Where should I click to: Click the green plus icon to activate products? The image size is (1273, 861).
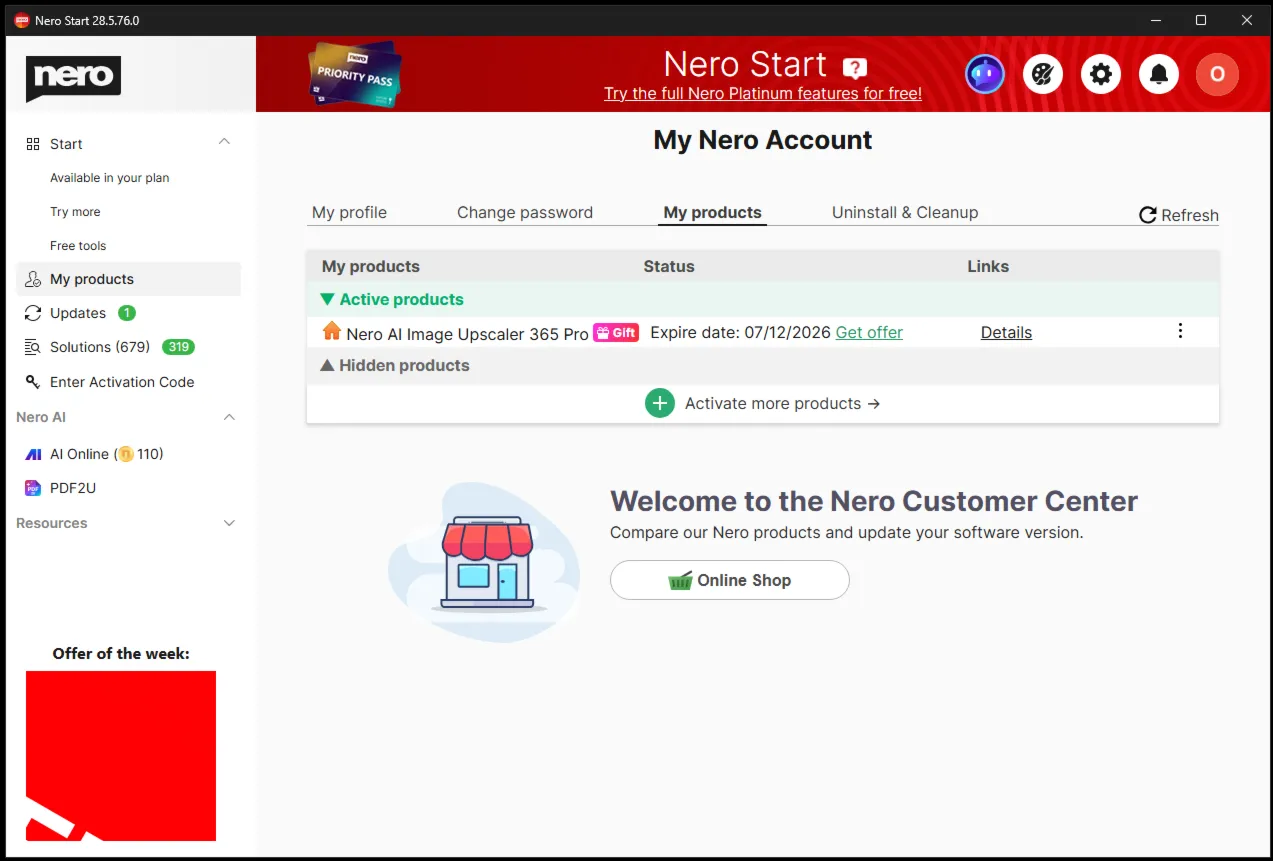pos(660,403)
